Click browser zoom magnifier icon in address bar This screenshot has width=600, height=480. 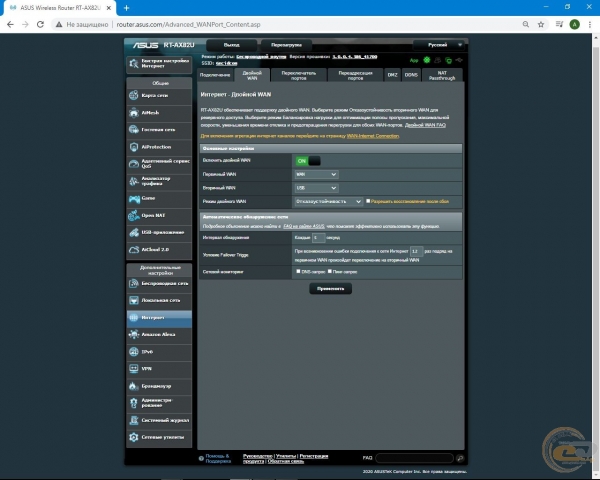point(526,24)
